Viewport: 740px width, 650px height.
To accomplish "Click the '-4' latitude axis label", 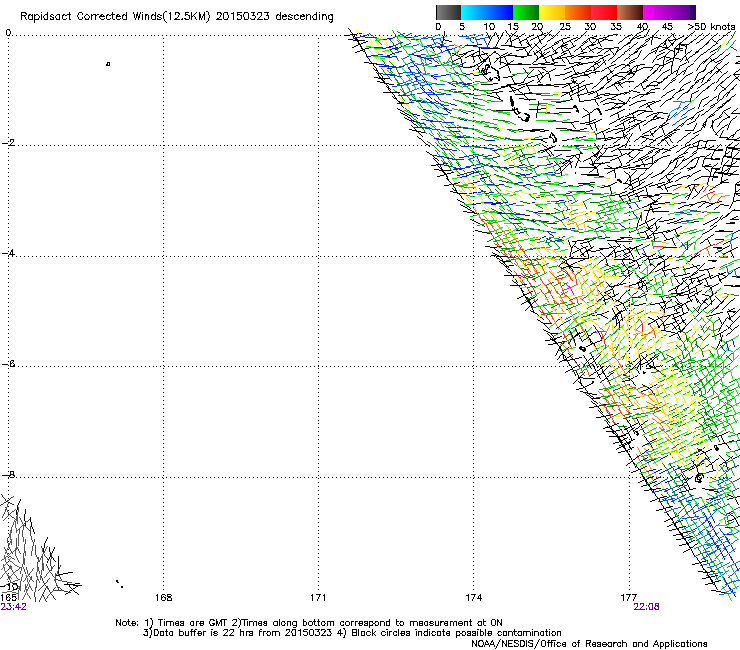I will coord(8,253).
